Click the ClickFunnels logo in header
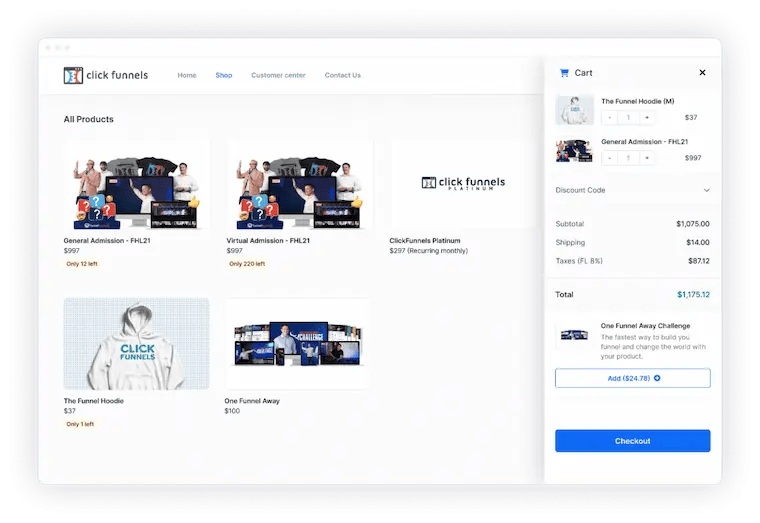 pyautogui.click(x=106, y=75)
